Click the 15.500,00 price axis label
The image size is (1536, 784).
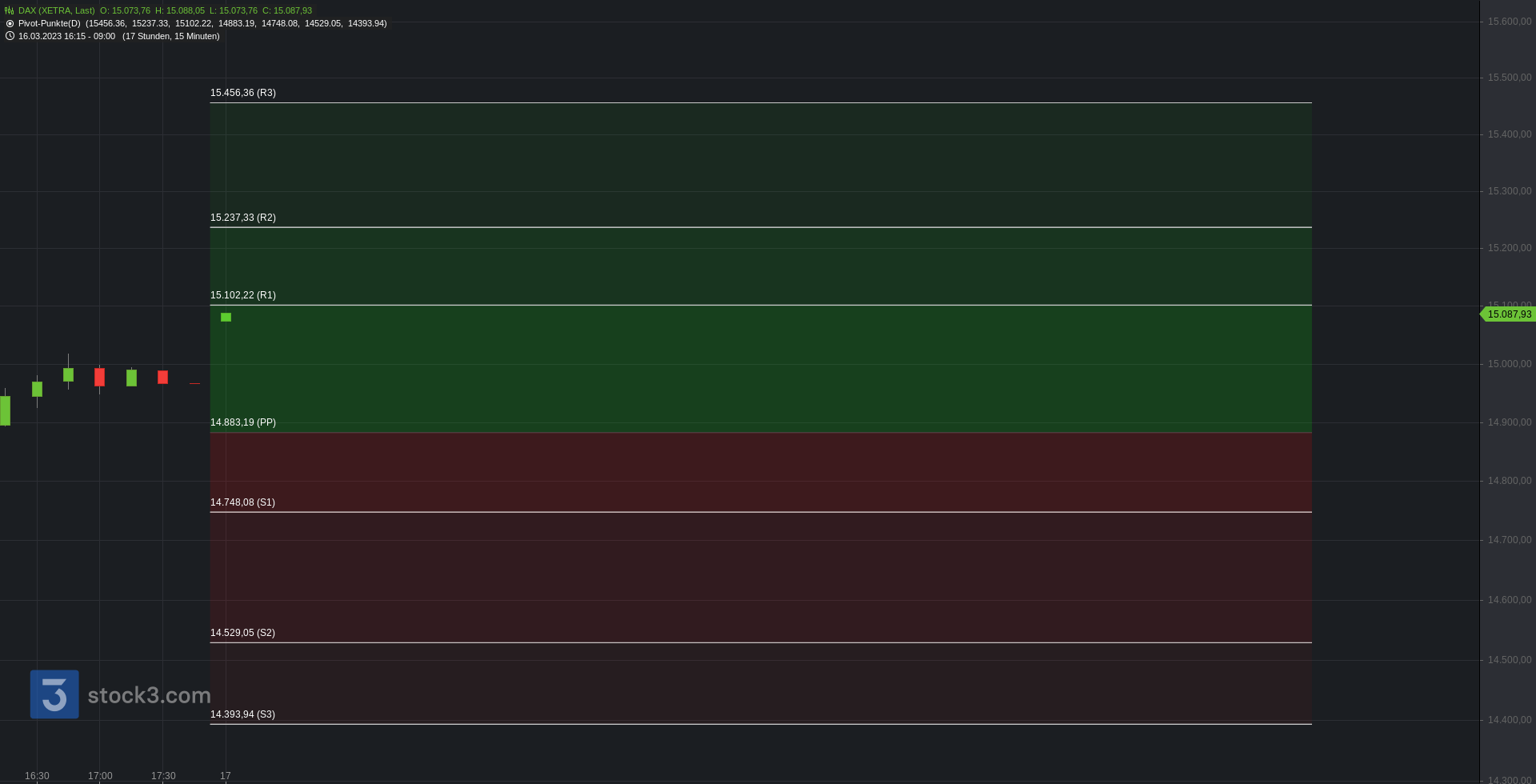coord(1510,78)
